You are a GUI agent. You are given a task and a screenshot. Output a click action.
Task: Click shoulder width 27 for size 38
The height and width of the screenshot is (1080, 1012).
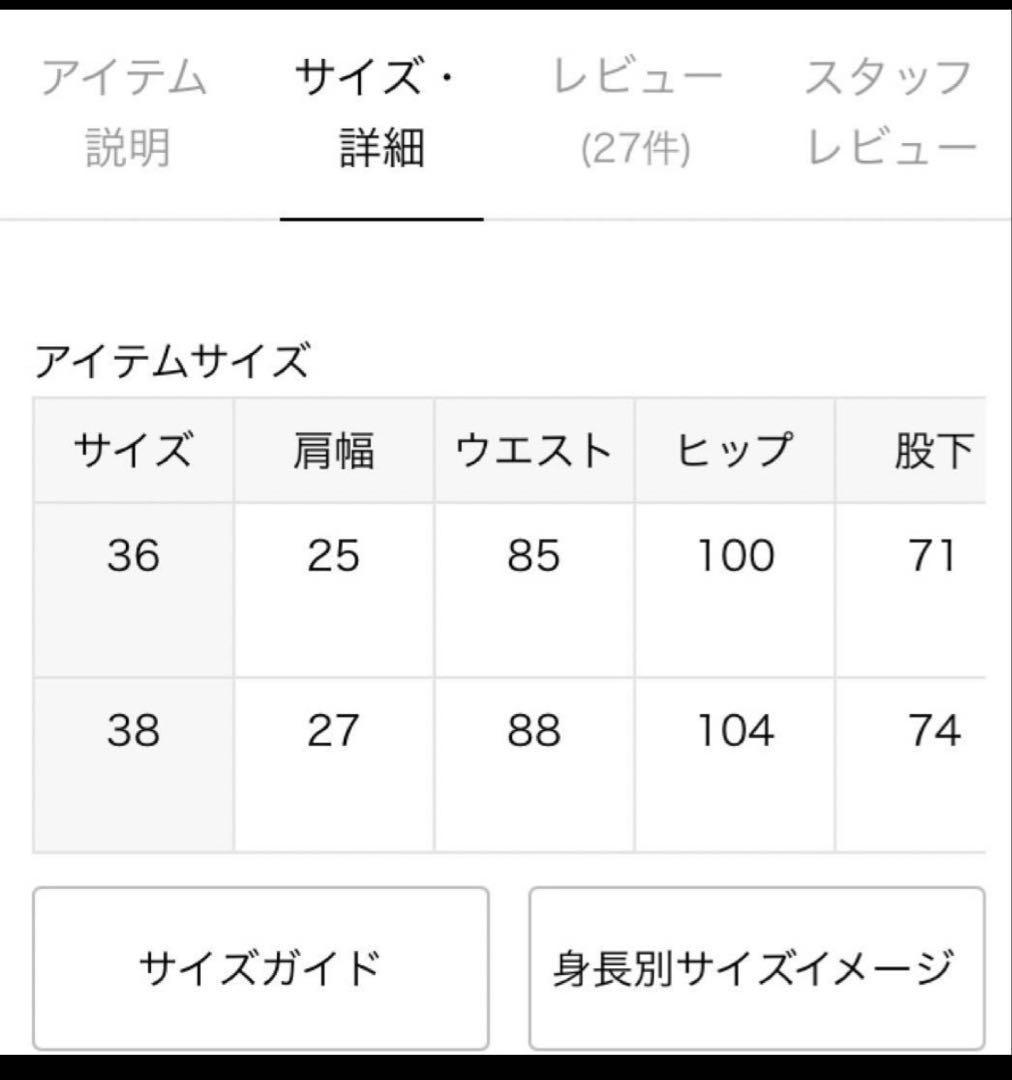(x=334, y=733)
